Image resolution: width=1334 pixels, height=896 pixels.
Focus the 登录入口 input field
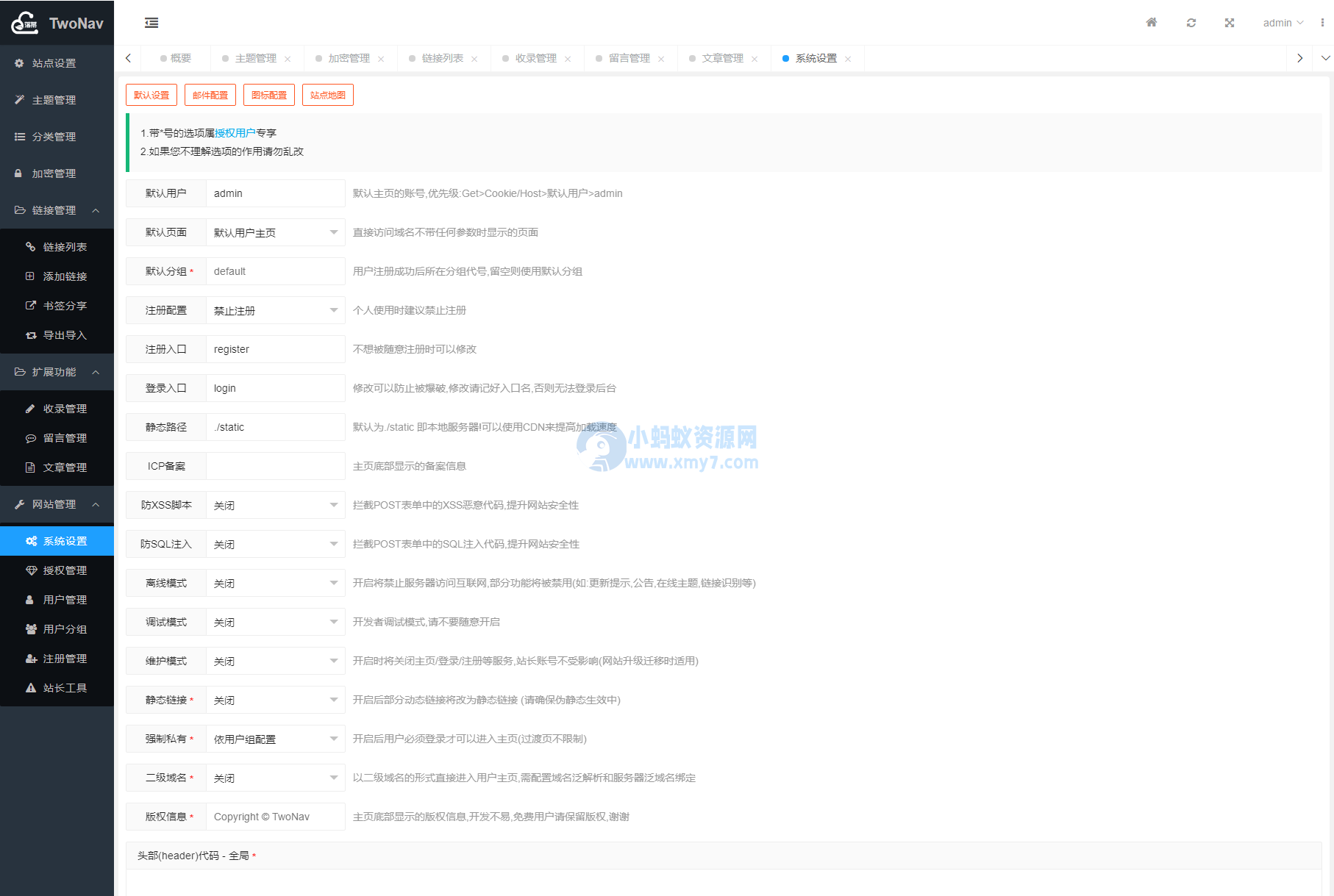(x=276, y=388)
